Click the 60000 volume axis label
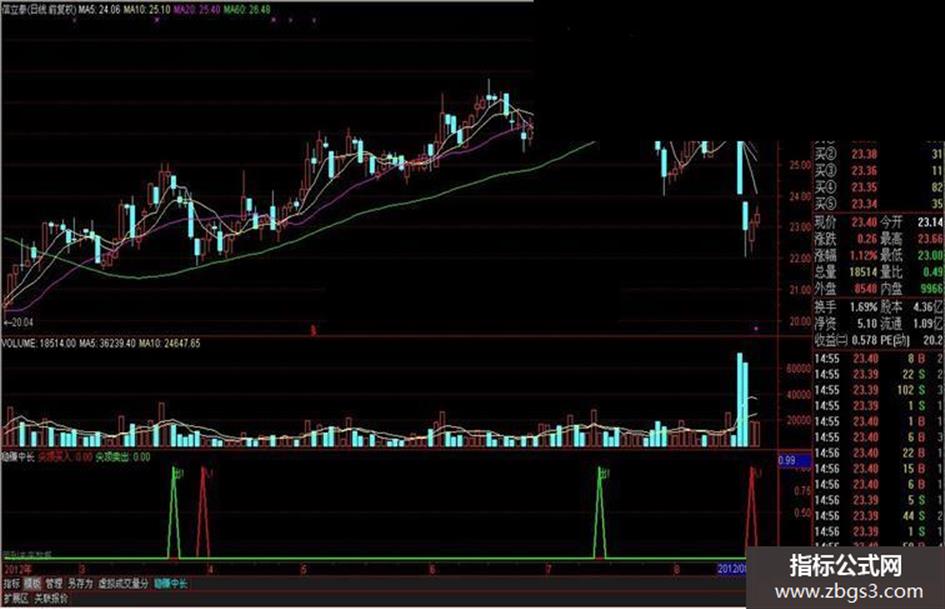This screenshot has height=609, width=945. click(799, 368)
